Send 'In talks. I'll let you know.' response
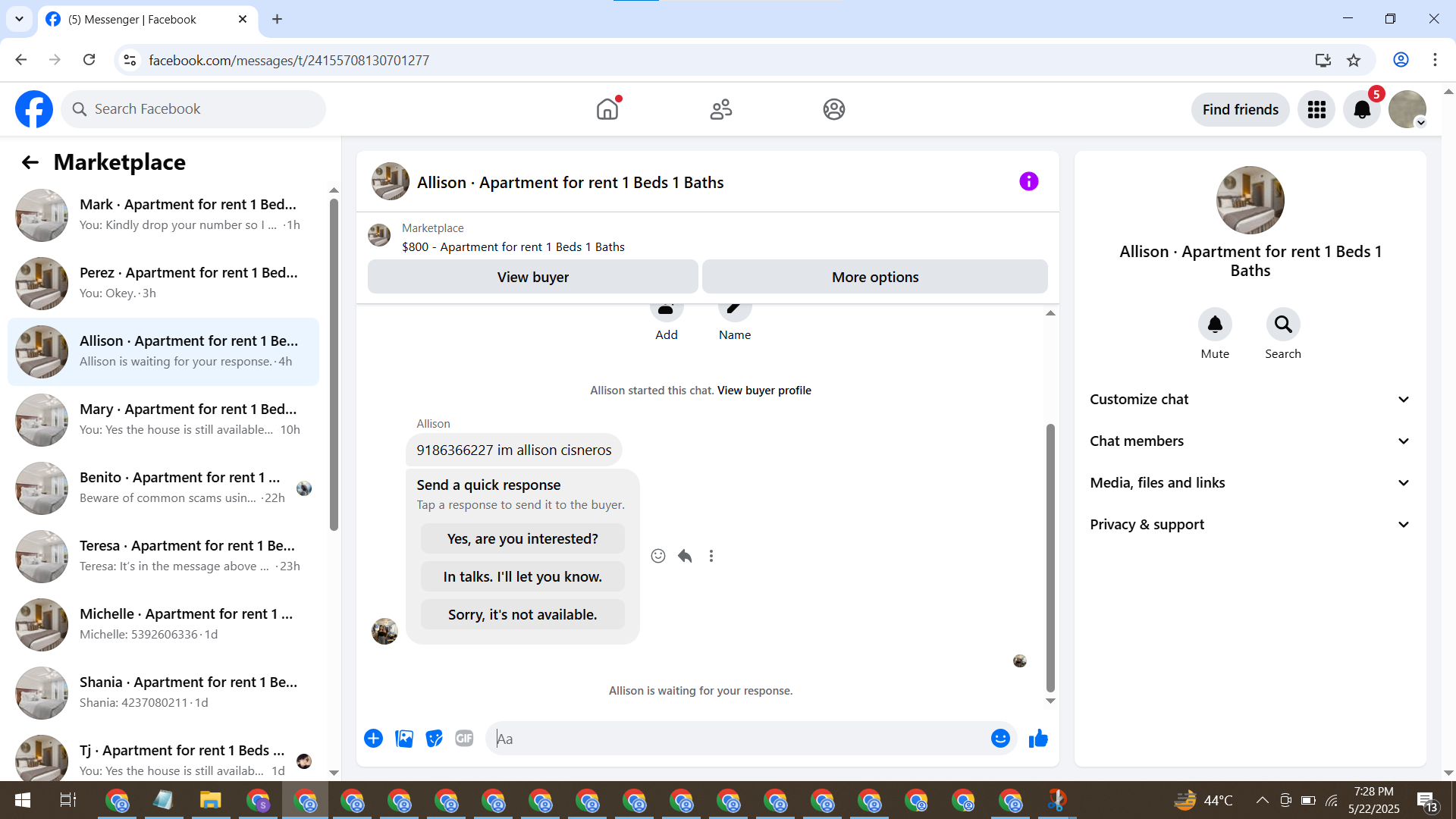Image resolution: width=1456 pixels, height=819 pixels. 522,576
